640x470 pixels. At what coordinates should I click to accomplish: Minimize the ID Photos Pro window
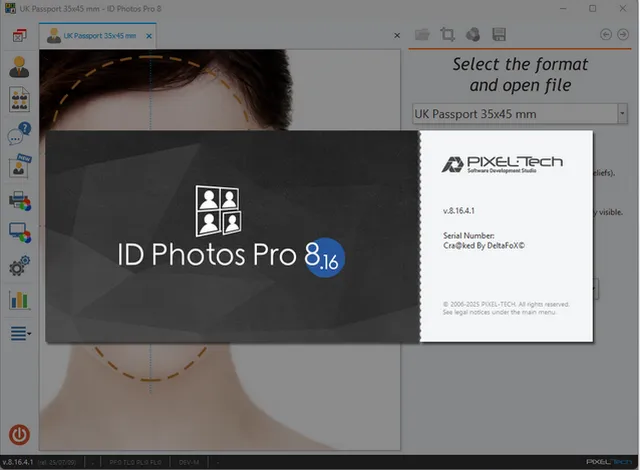click(x=563, y=8)
